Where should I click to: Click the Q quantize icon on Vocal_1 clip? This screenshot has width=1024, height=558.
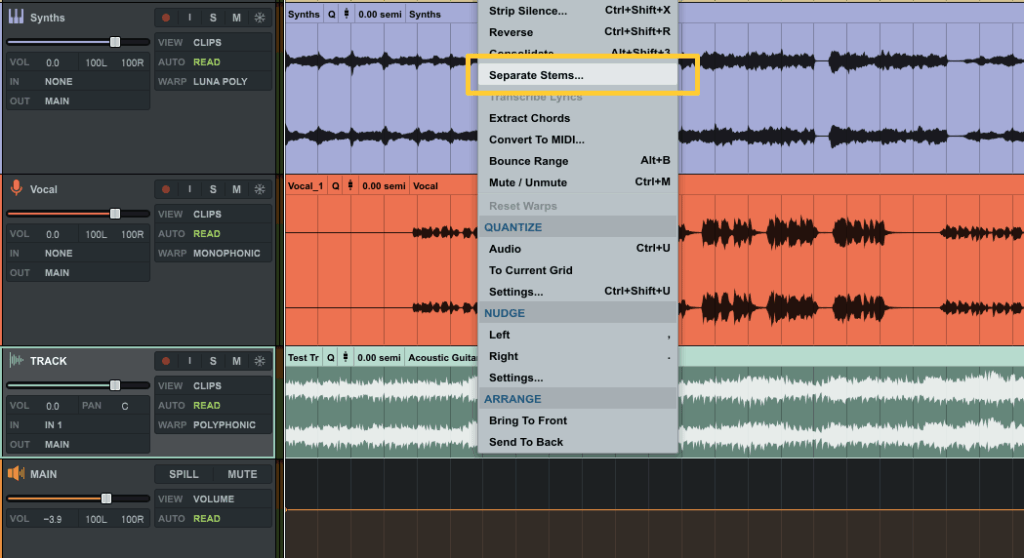(336, 186)
